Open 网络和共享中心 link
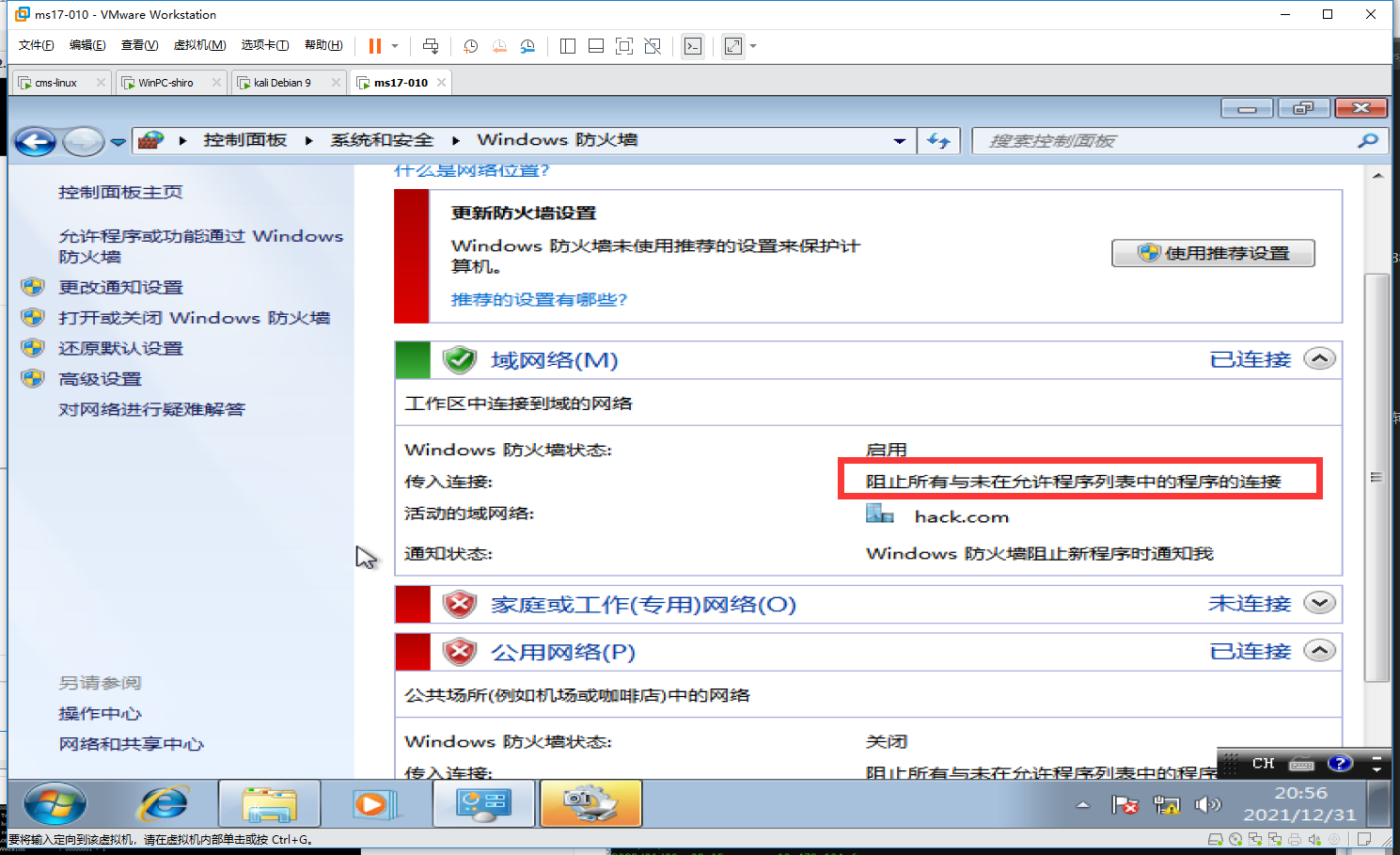Image resolution: width=1400 pixels, height=855 pixels. [131, 744]
